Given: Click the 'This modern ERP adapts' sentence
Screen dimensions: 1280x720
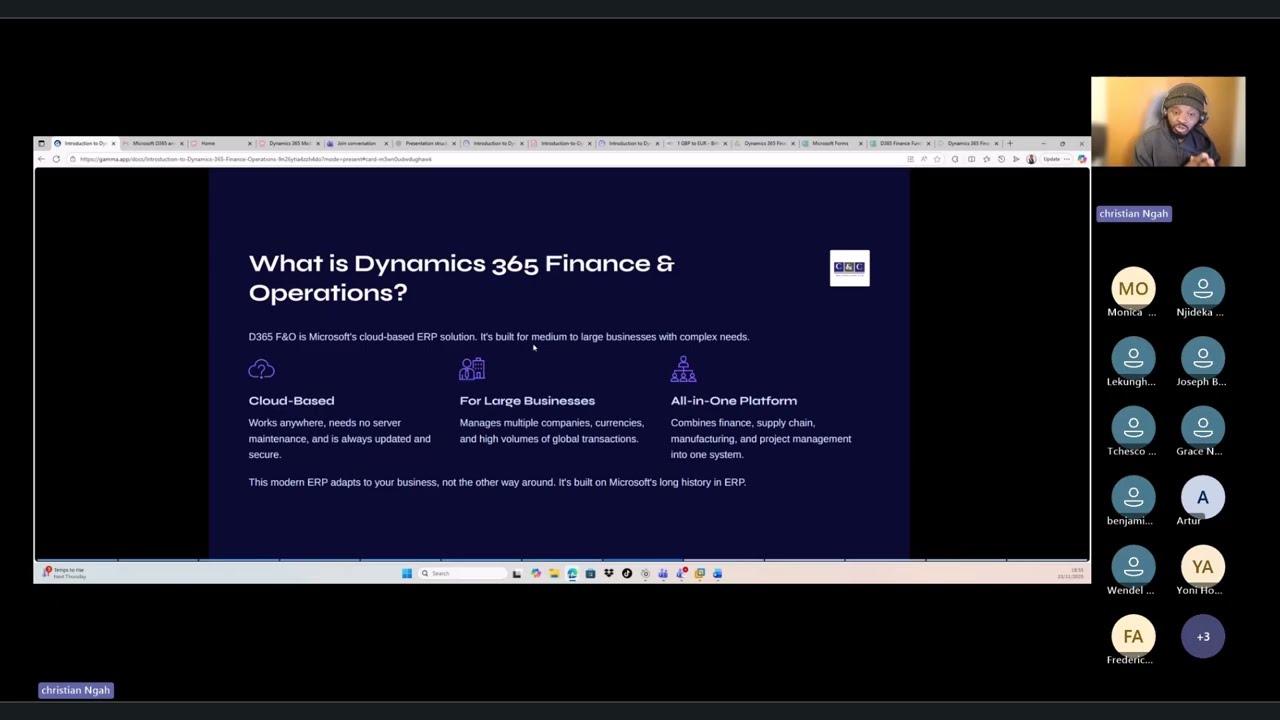Looking at the screenshot, I should tap(497, 482).
